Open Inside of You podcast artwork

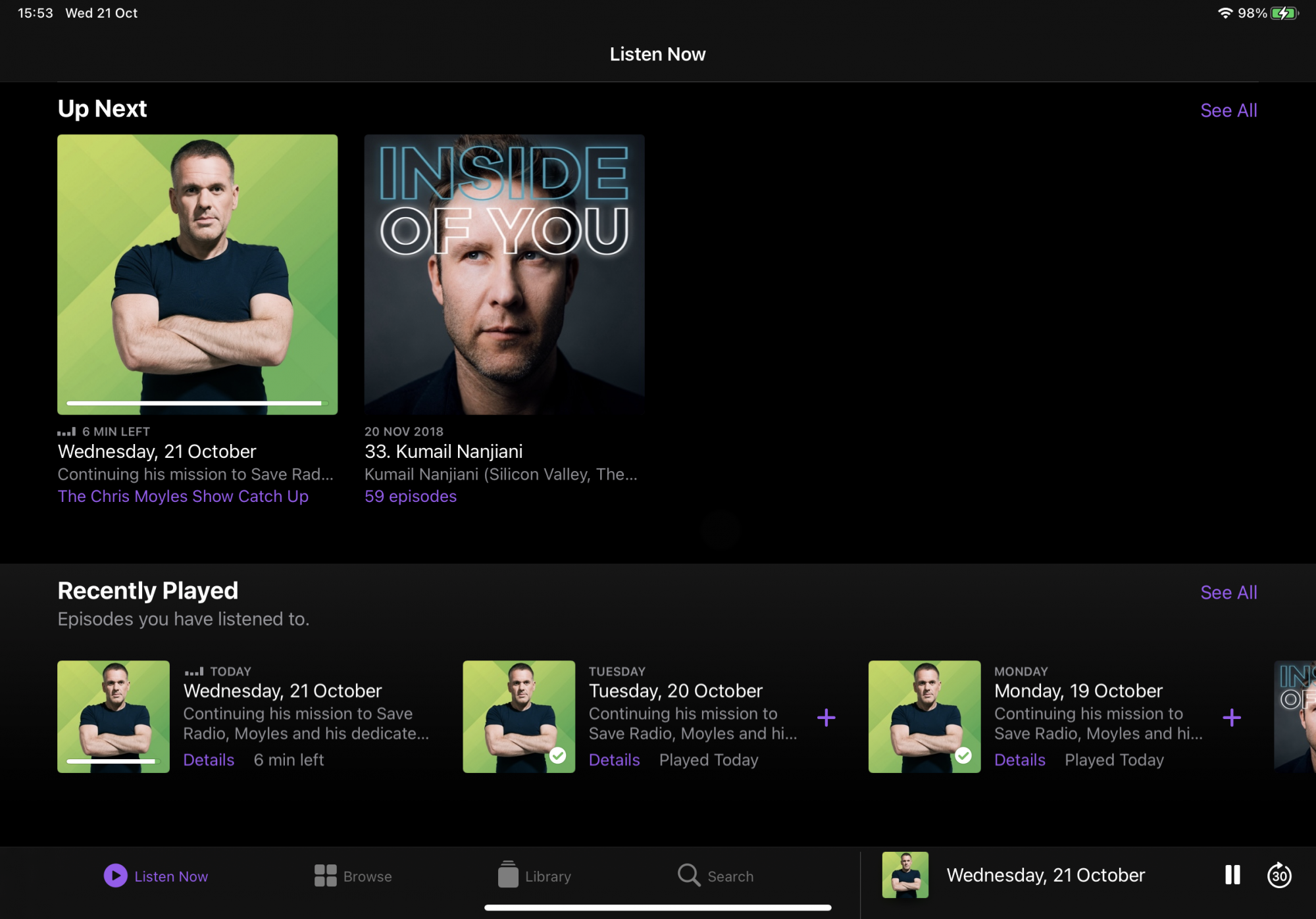pyautogui.click(x=505, y=274)
